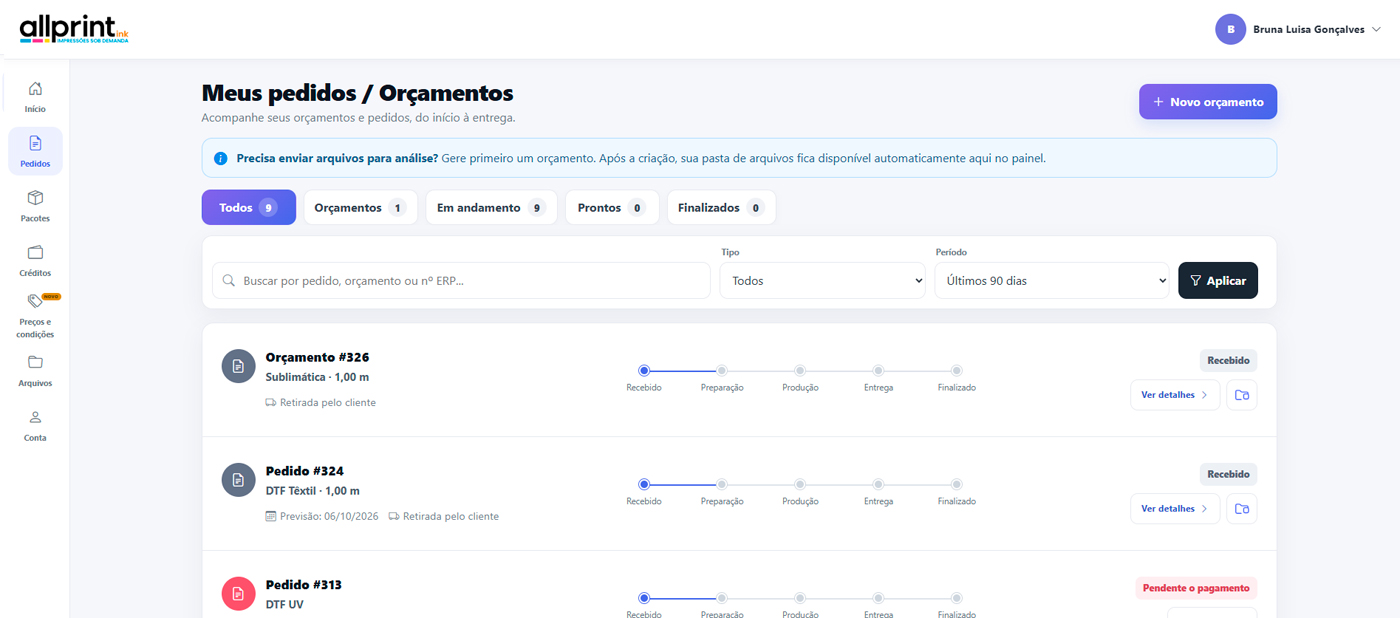The width and height of the screenshot is (1400, 618).
Task: Click Ver detalhes for Orçamento #326
Action: pyautogui.click(x=1175, y=395)
